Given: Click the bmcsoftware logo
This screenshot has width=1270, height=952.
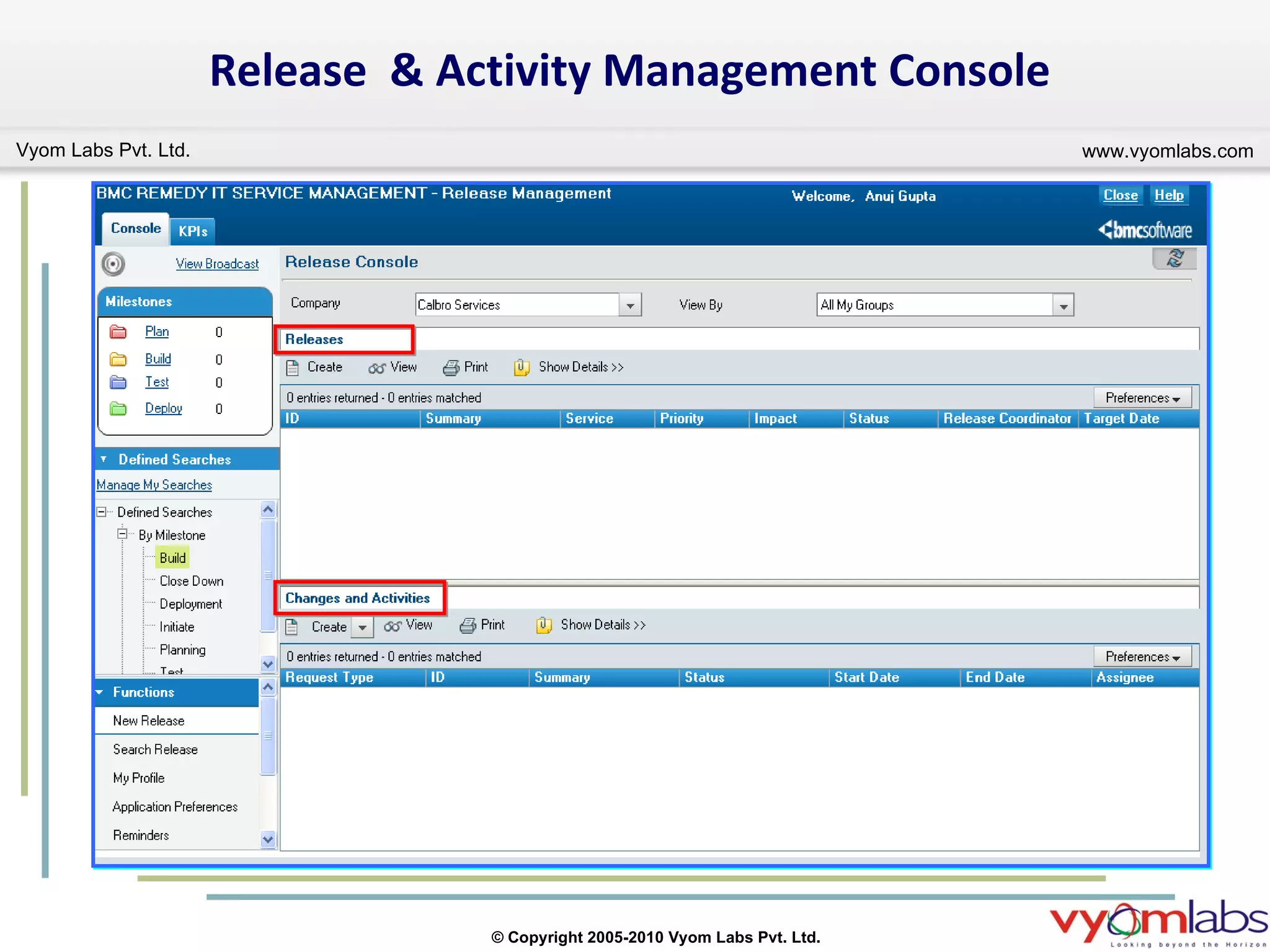Looking at the screenshot, I should [1145, 230].
